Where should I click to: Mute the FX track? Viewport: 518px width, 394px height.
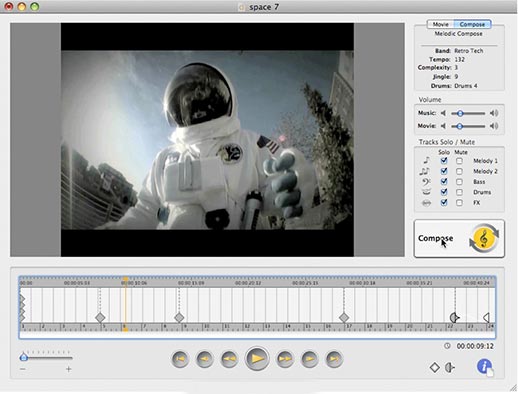tap(459, 203)
